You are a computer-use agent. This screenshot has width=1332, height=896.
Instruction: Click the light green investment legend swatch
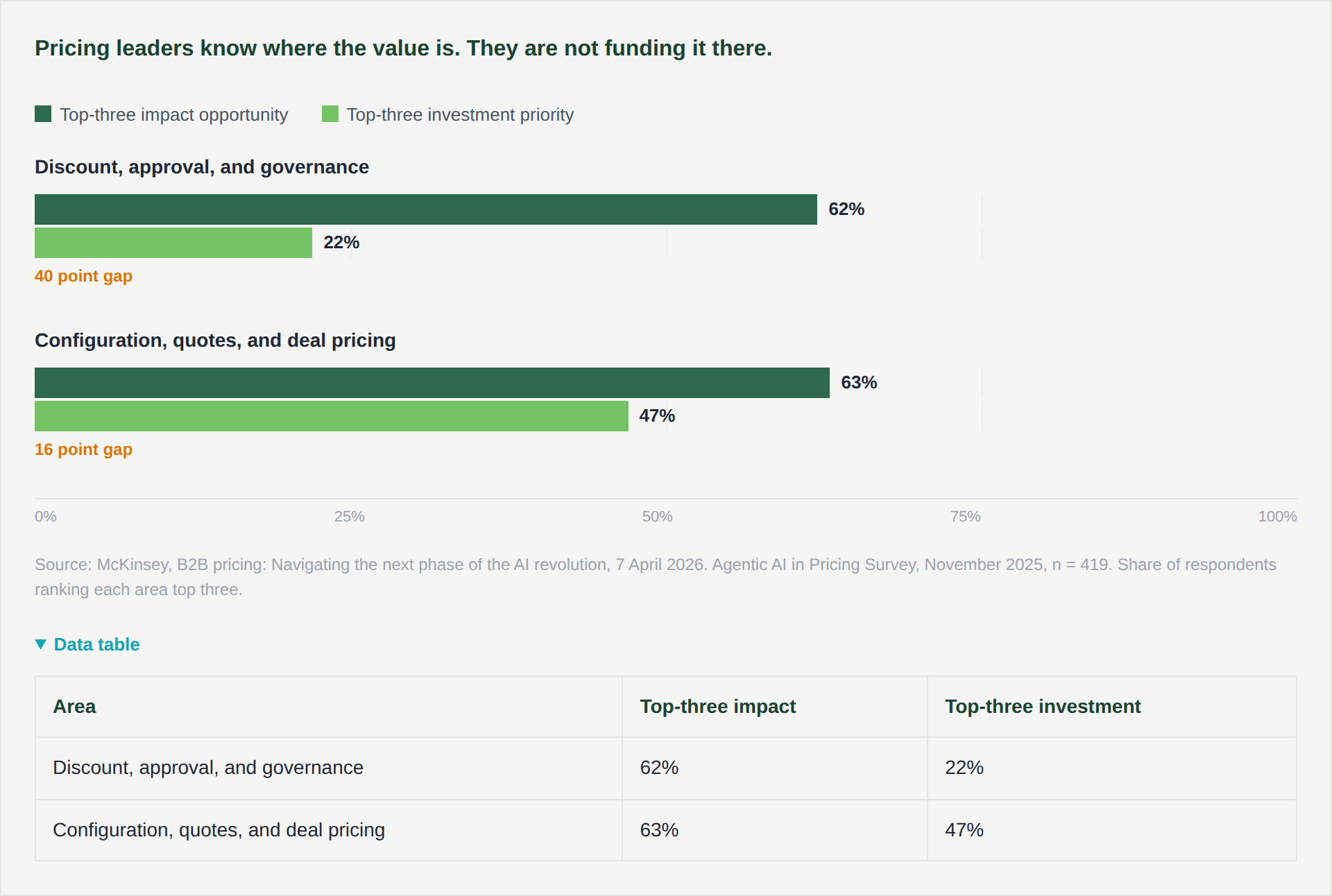(330, 114)
